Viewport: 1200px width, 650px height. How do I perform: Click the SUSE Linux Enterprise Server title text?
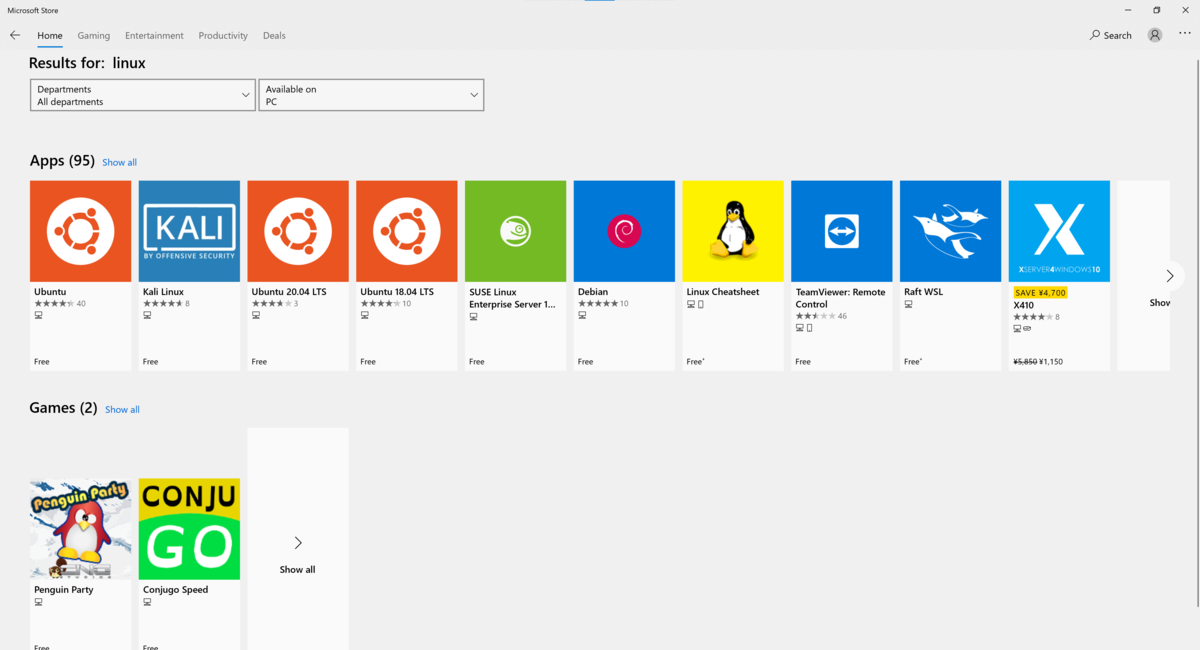512,298
